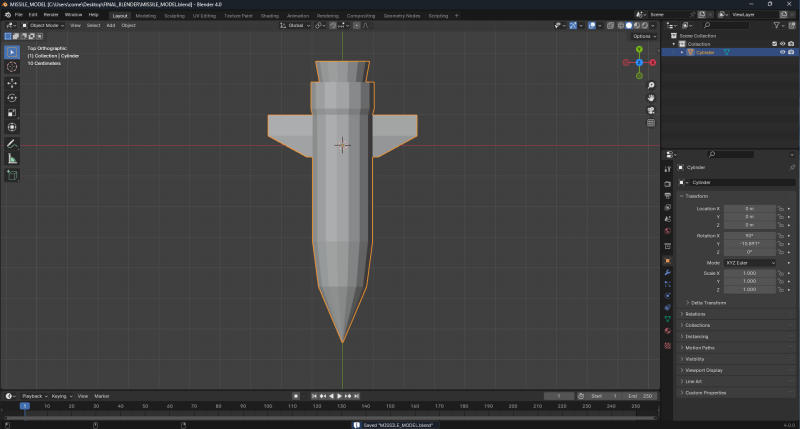Click the End frame field 250
Viewport: 800px width, 429px height.
click(x=641, y=396)
